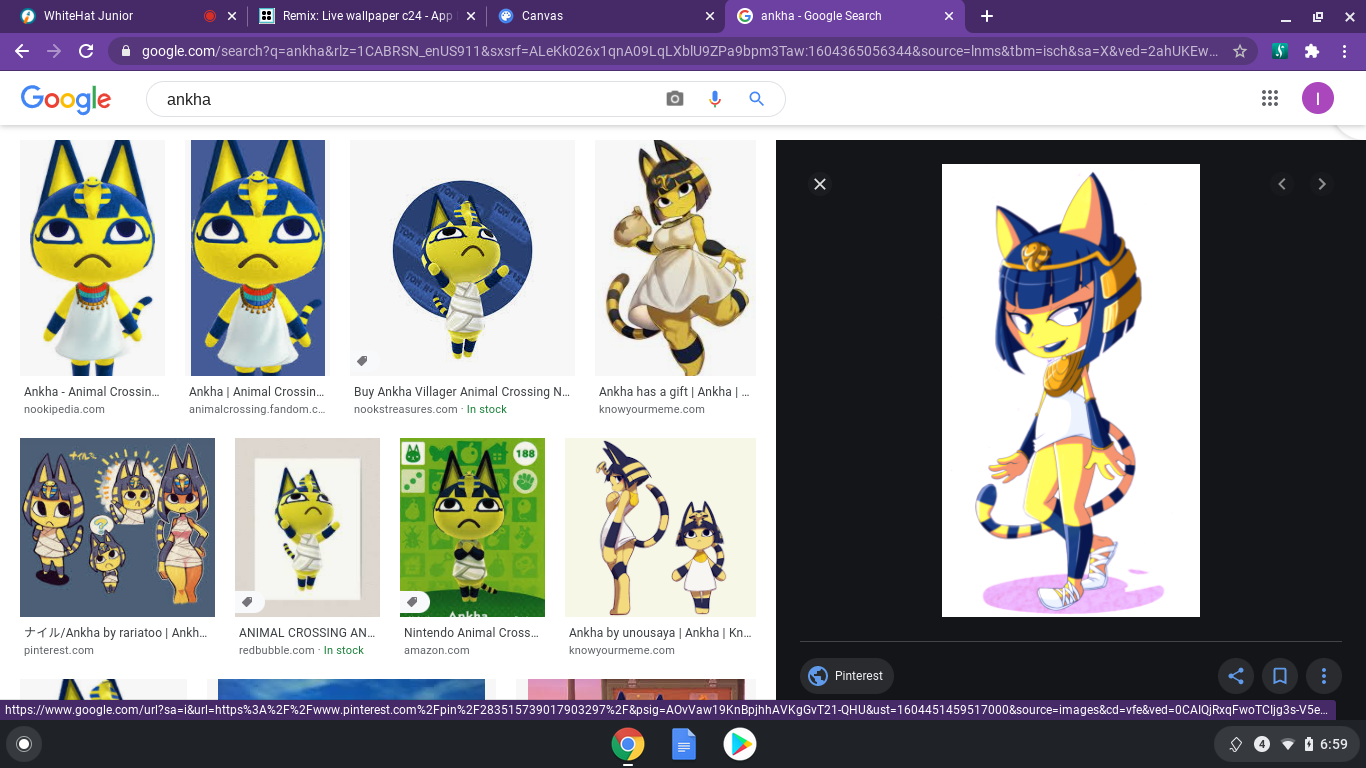The width and height of the screenshot is (1366, 768).
Task: Show next image in preview panel
Action: (x=1322, y=184)
